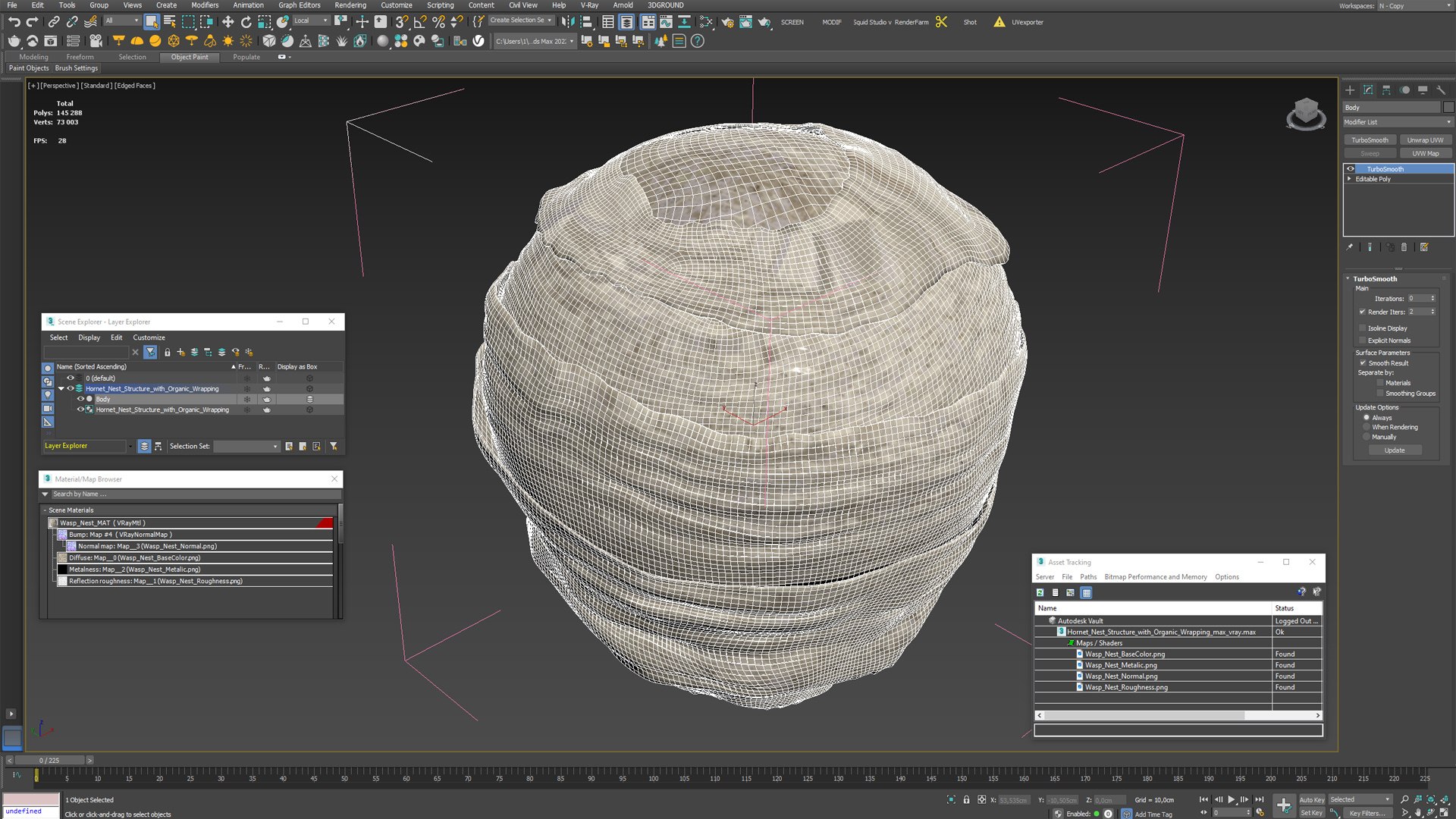1456x819 pixels.
Task: Click the large Set Keys plus button
Action: 1284,805
